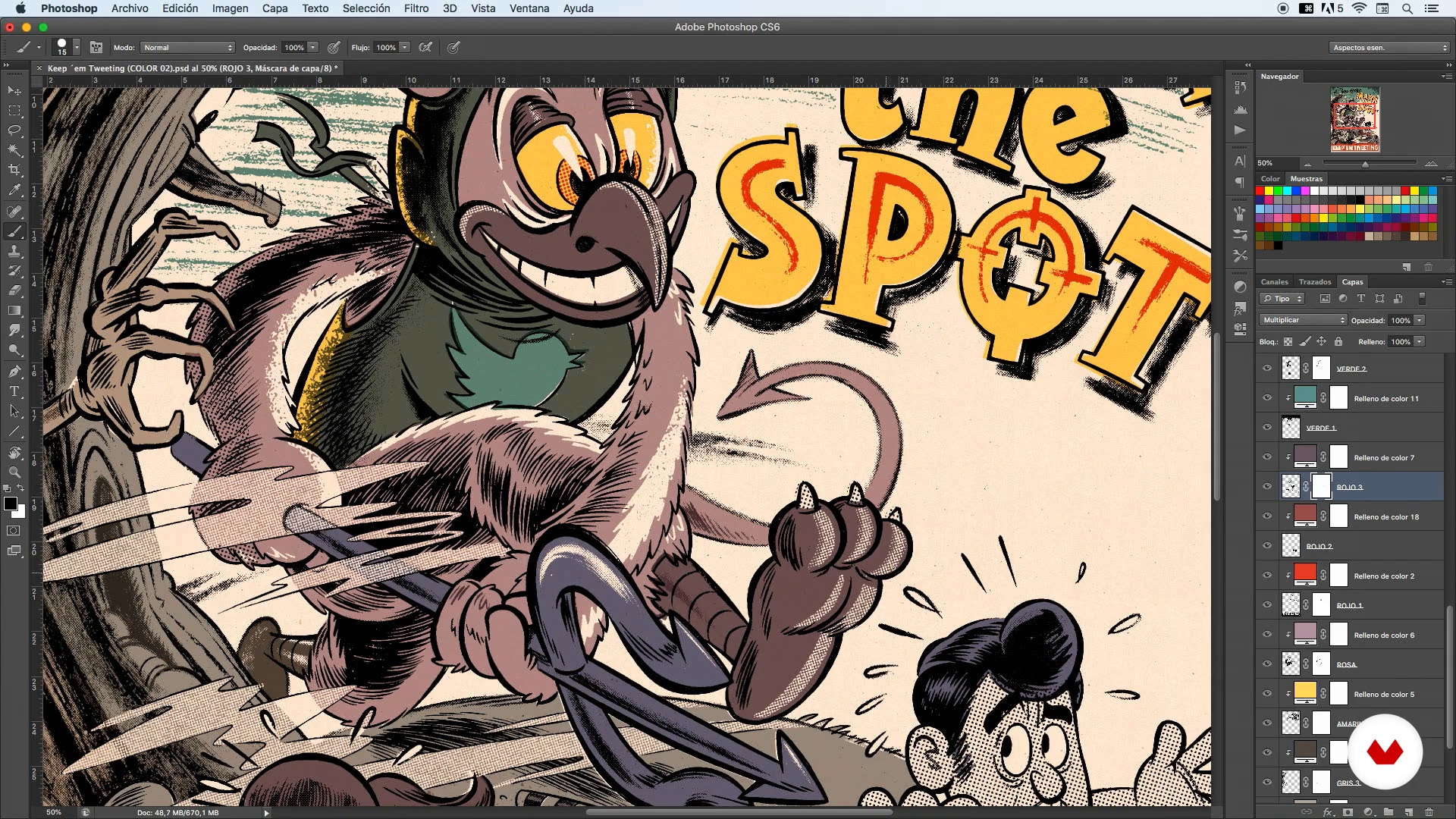This screenshot has height=819, width=1456.
Task: Open the Brush Presets panel icon
Action: 1240,234
